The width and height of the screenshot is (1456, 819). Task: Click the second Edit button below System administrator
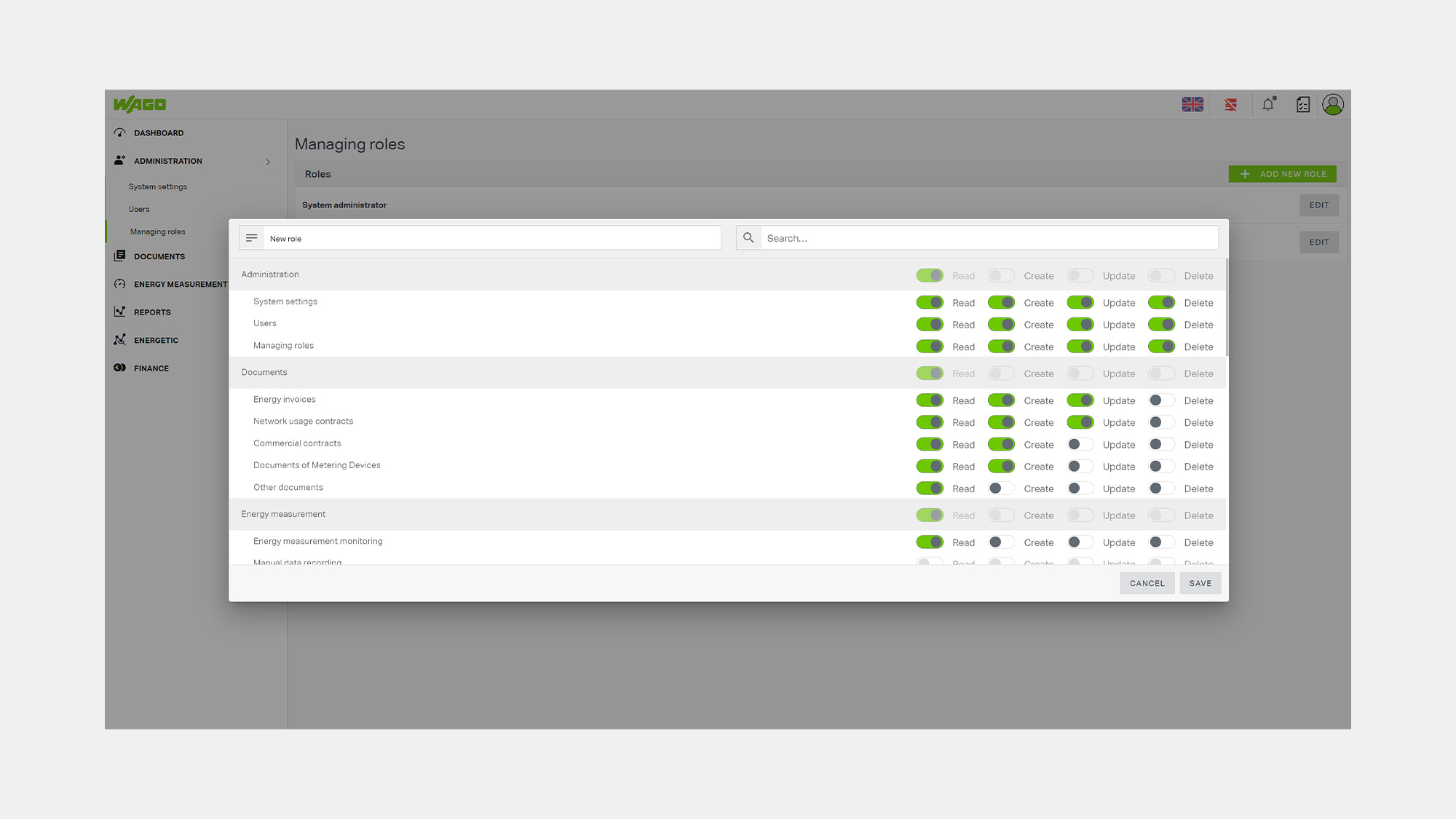[1318, 242]
